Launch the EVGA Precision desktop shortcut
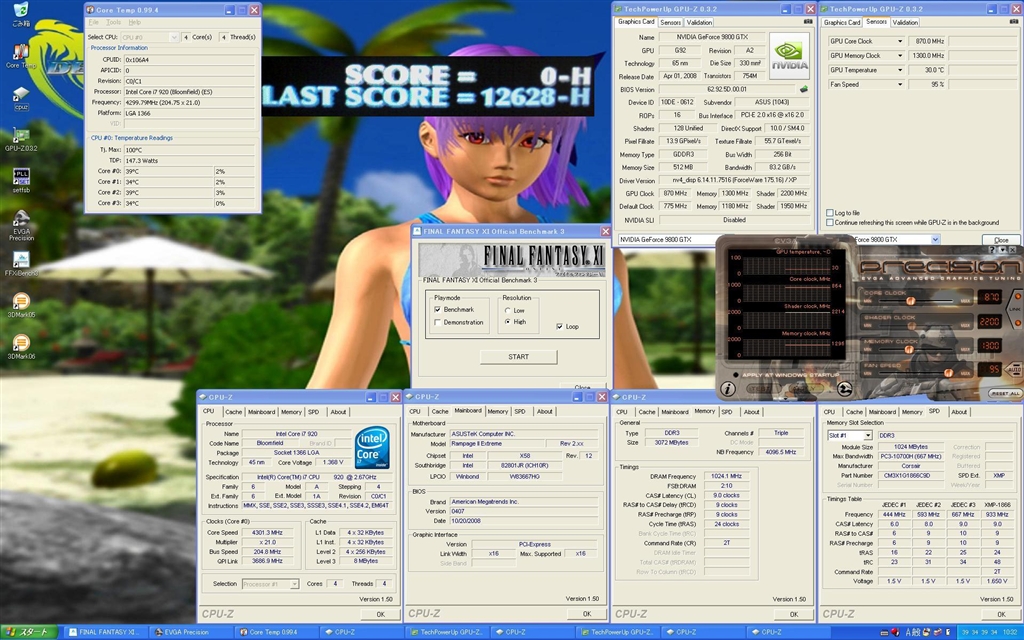 pos(21,226)
